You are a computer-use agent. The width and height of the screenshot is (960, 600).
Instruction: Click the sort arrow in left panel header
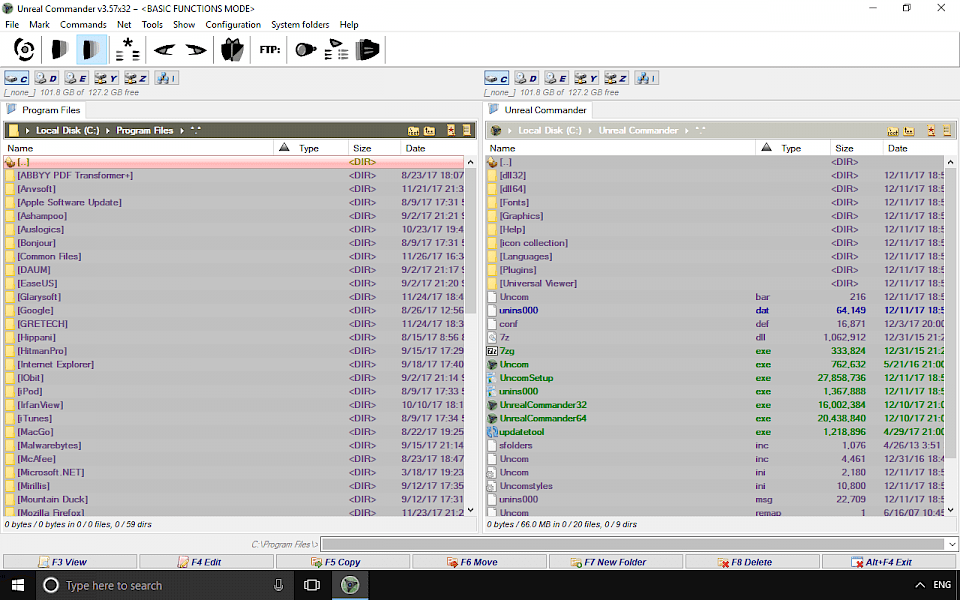[x=283, y=148]
